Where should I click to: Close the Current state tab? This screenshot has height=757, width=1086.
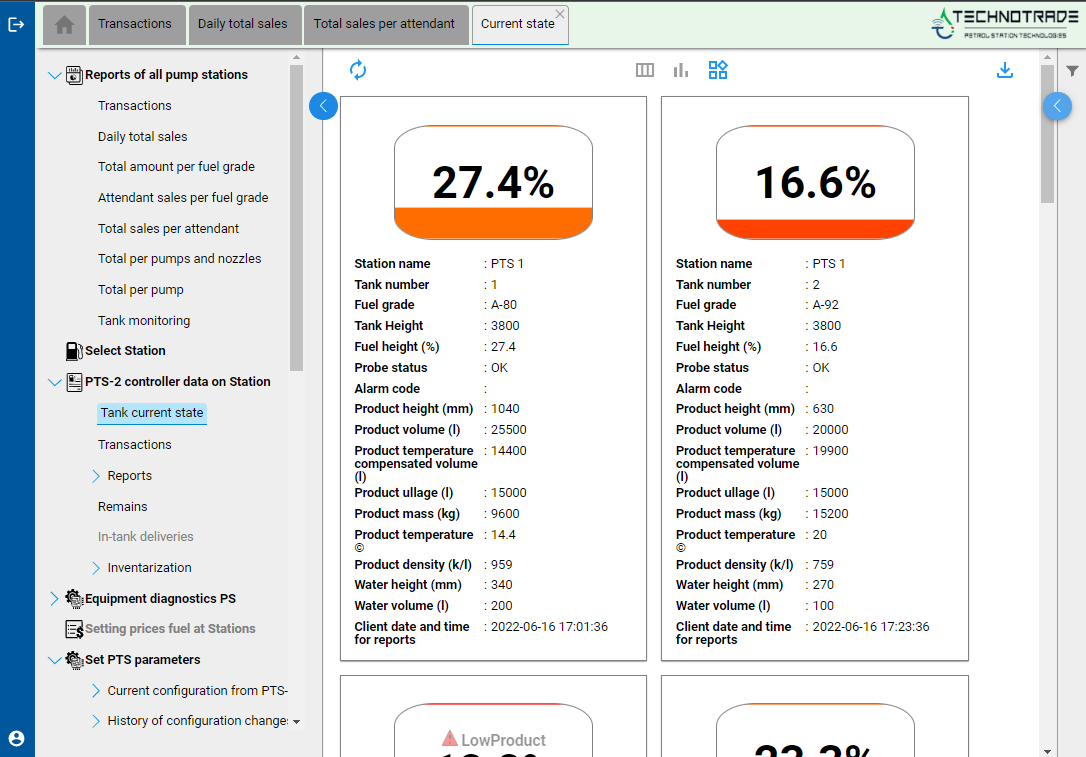pos(560,14)
